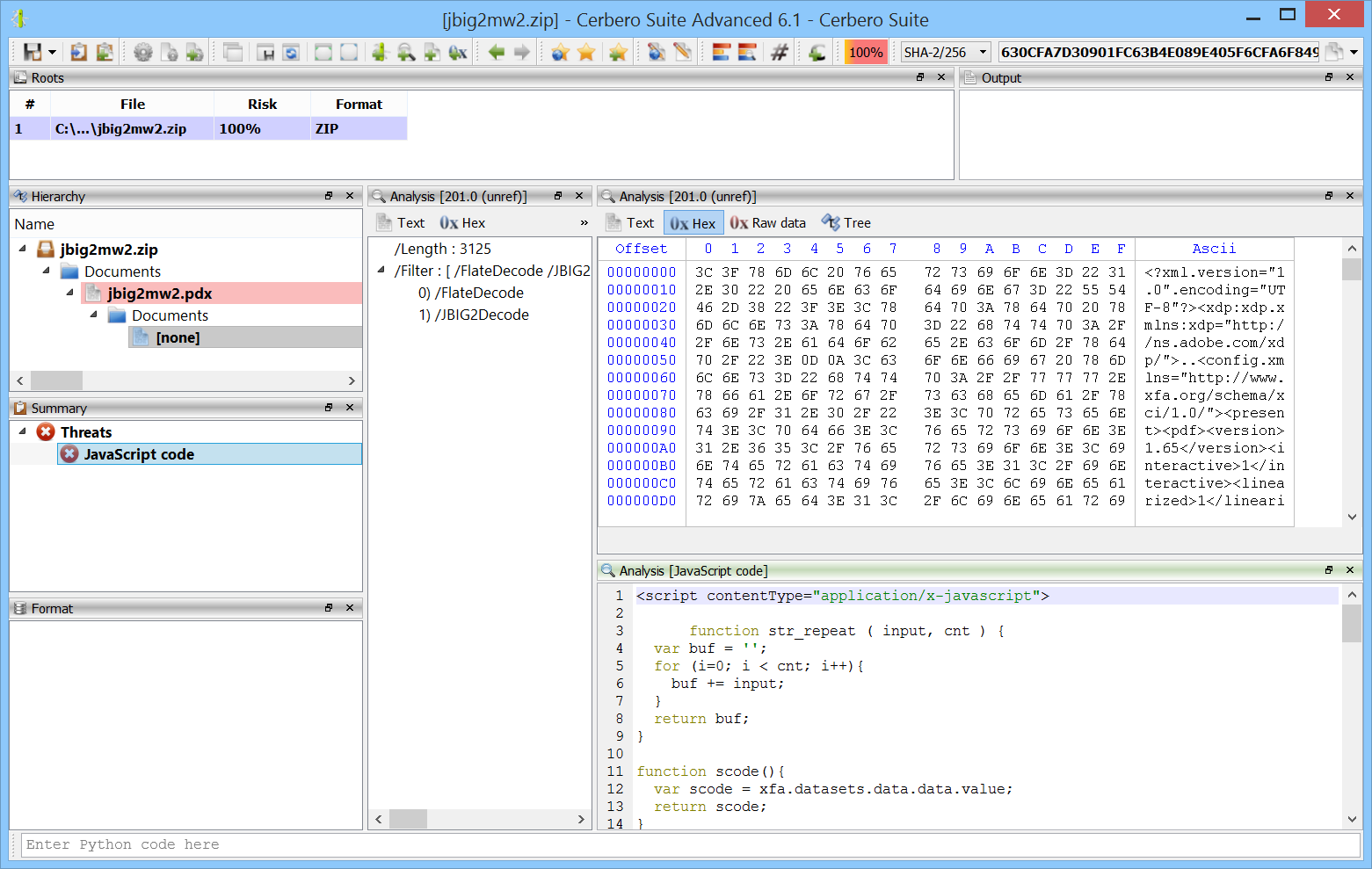
Task: Click the clipboard with green plus icon
Action: [x=105, y=52]
